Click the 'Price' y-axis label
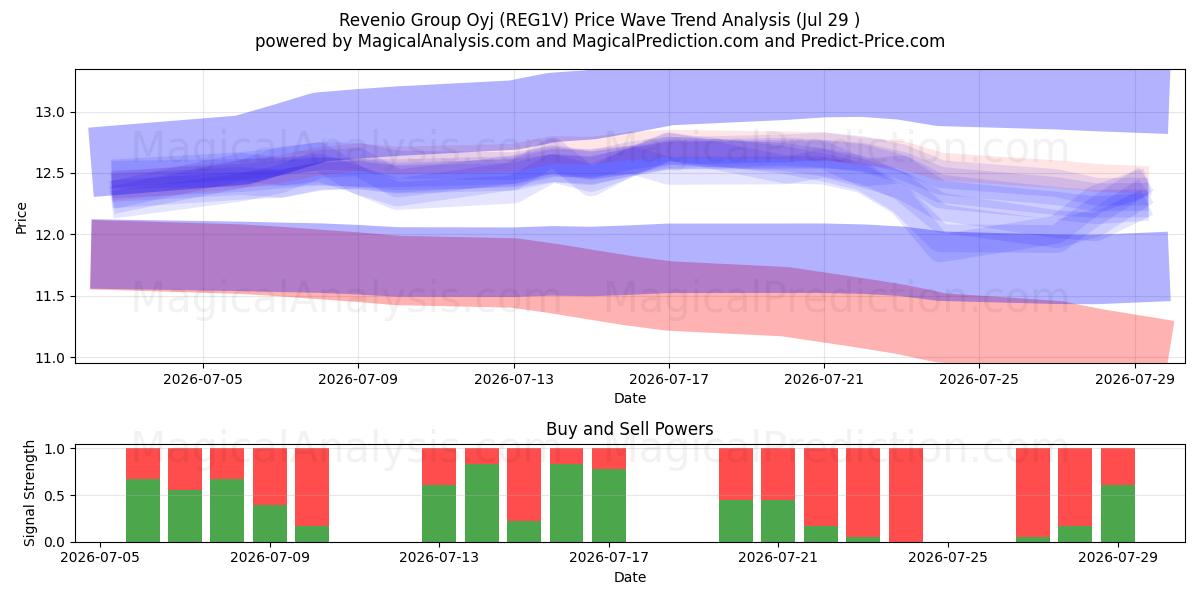The height and width of the screenshot is (600, 1200). click(x=21, y=216)
